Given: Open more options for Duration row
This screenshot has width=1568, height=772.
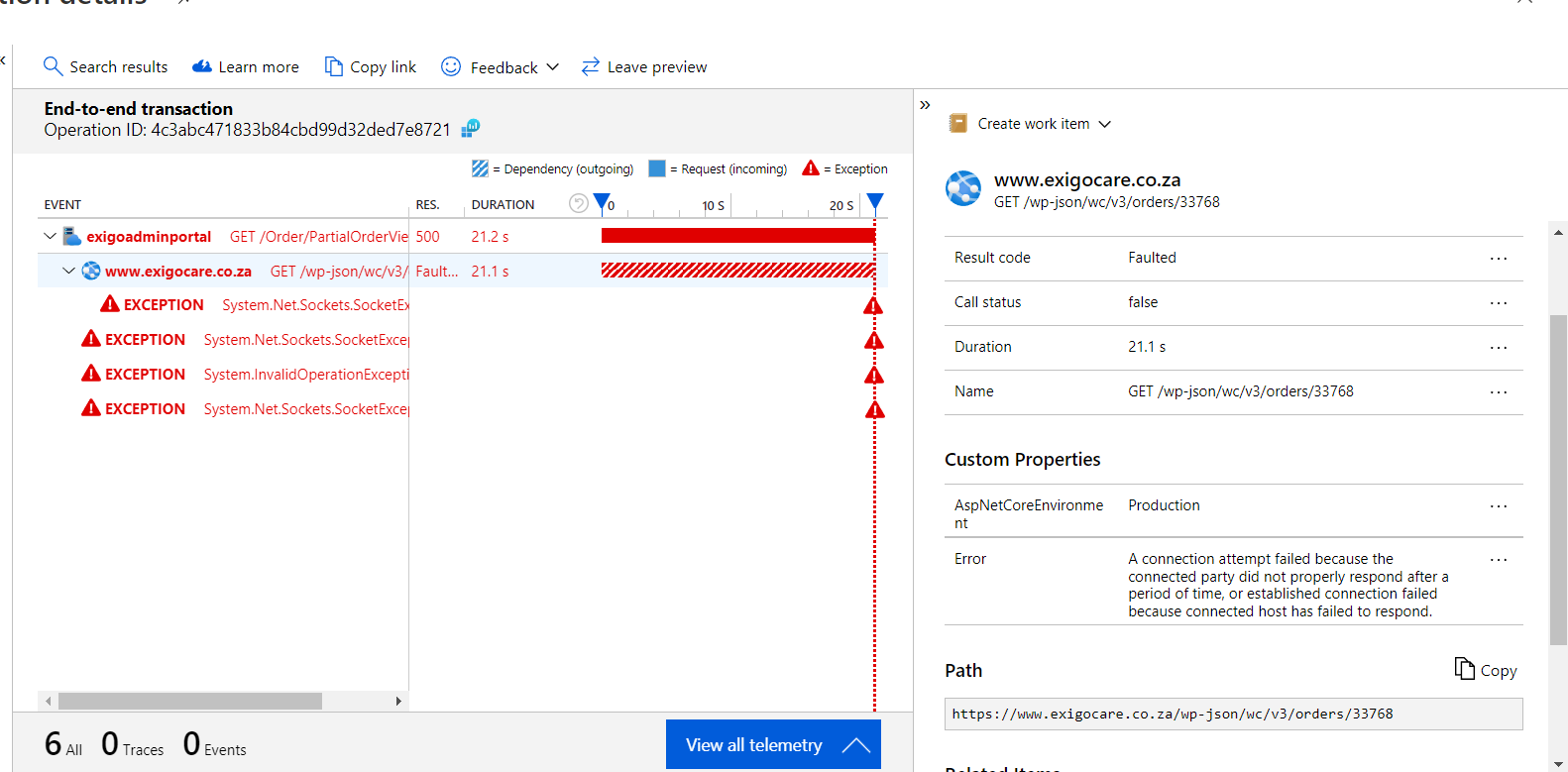Looking at the screenshot, I should click(1499, 347).
